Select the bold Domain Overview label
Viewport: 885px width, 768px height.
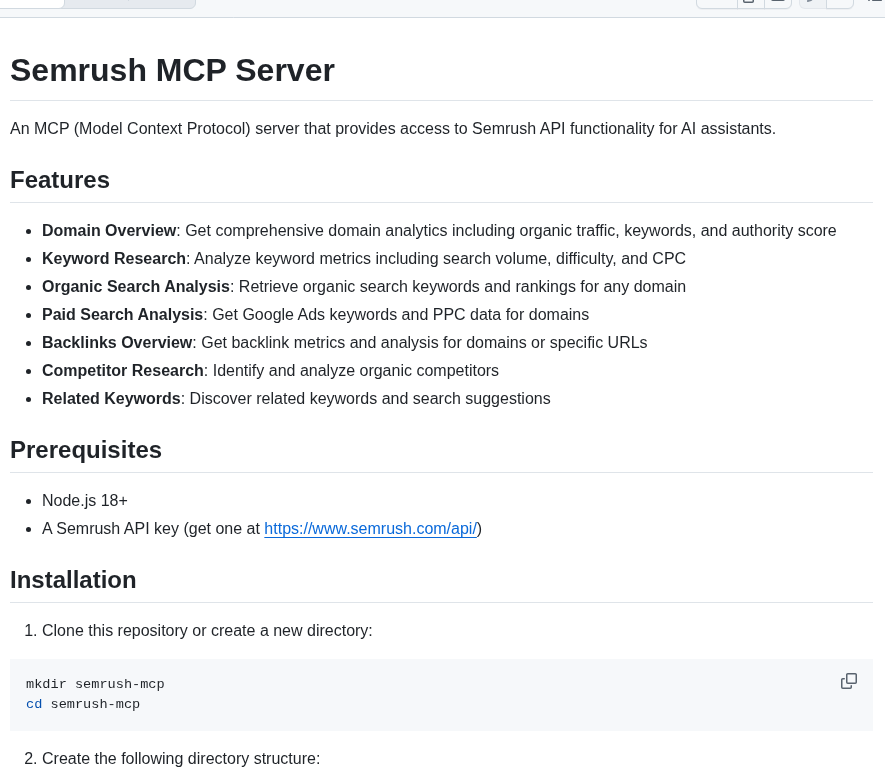tap(109, 231)
